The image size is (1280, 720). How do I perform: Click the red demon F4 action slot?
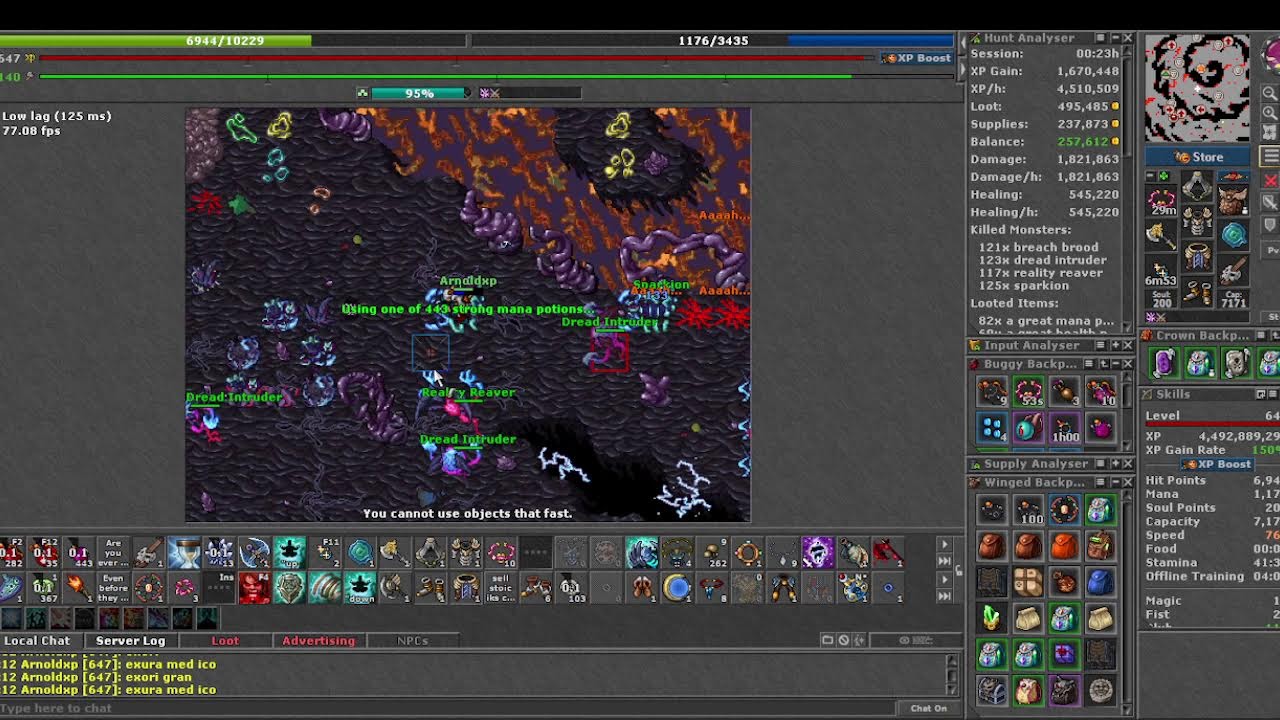click(254, 587)
